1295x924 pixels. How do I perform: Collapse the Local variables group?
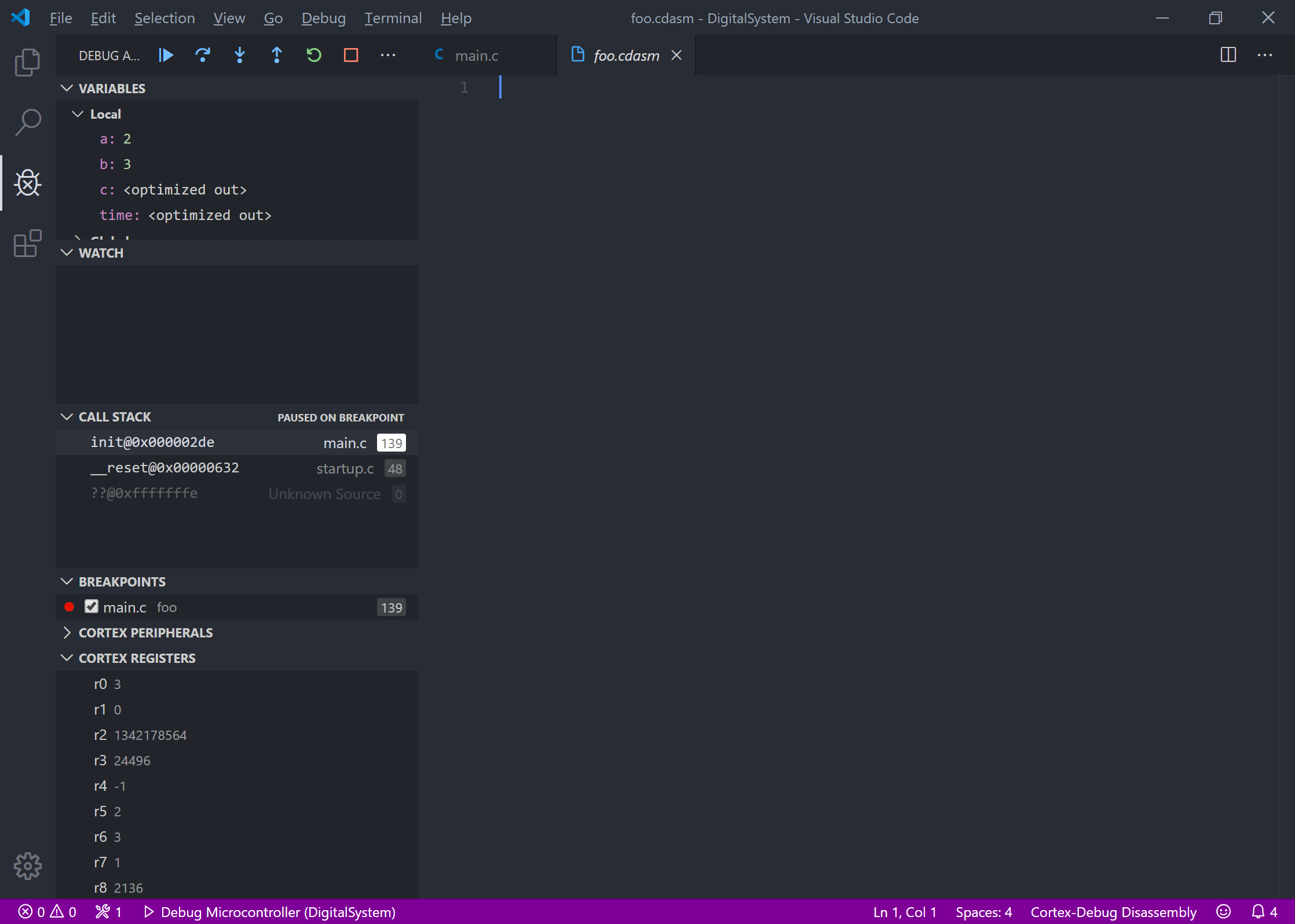pos(78,113)
